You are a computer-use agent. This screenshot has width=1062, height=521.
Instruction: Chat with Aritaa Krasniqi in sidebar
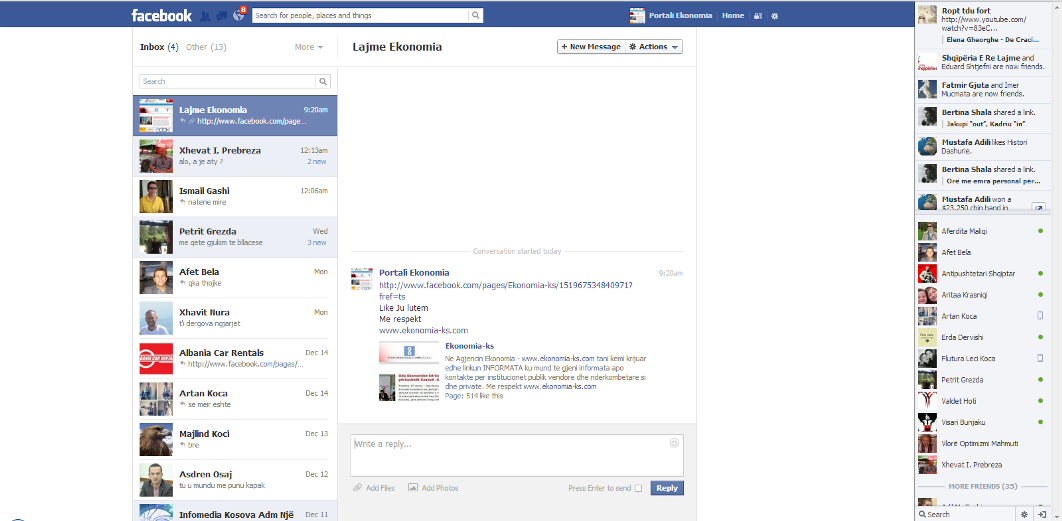coord(983,295)
